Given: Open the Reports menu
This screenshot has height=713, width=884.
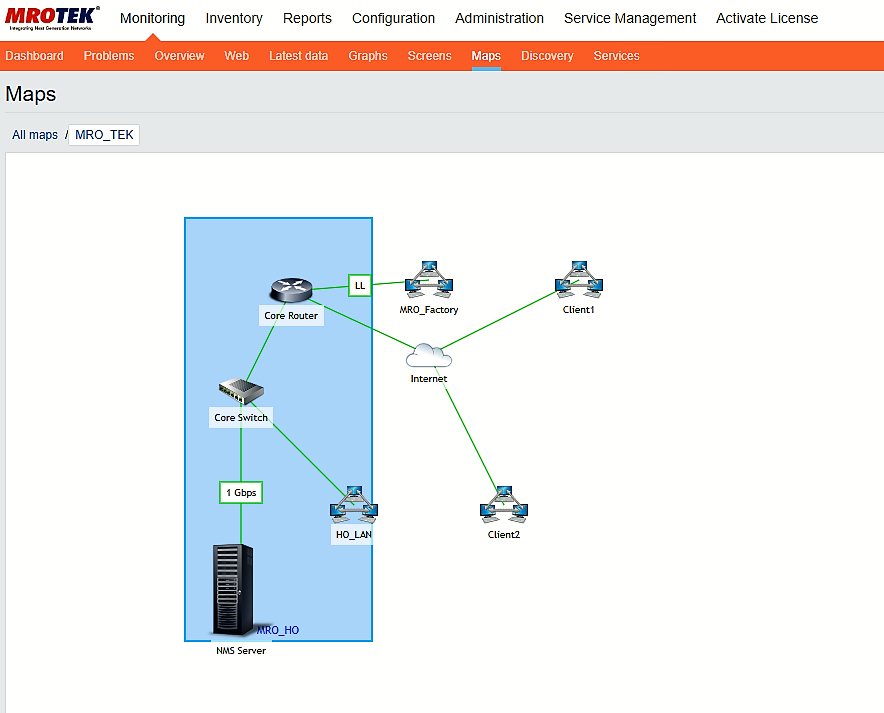Looking at the screenshot, I should (307, 18).
